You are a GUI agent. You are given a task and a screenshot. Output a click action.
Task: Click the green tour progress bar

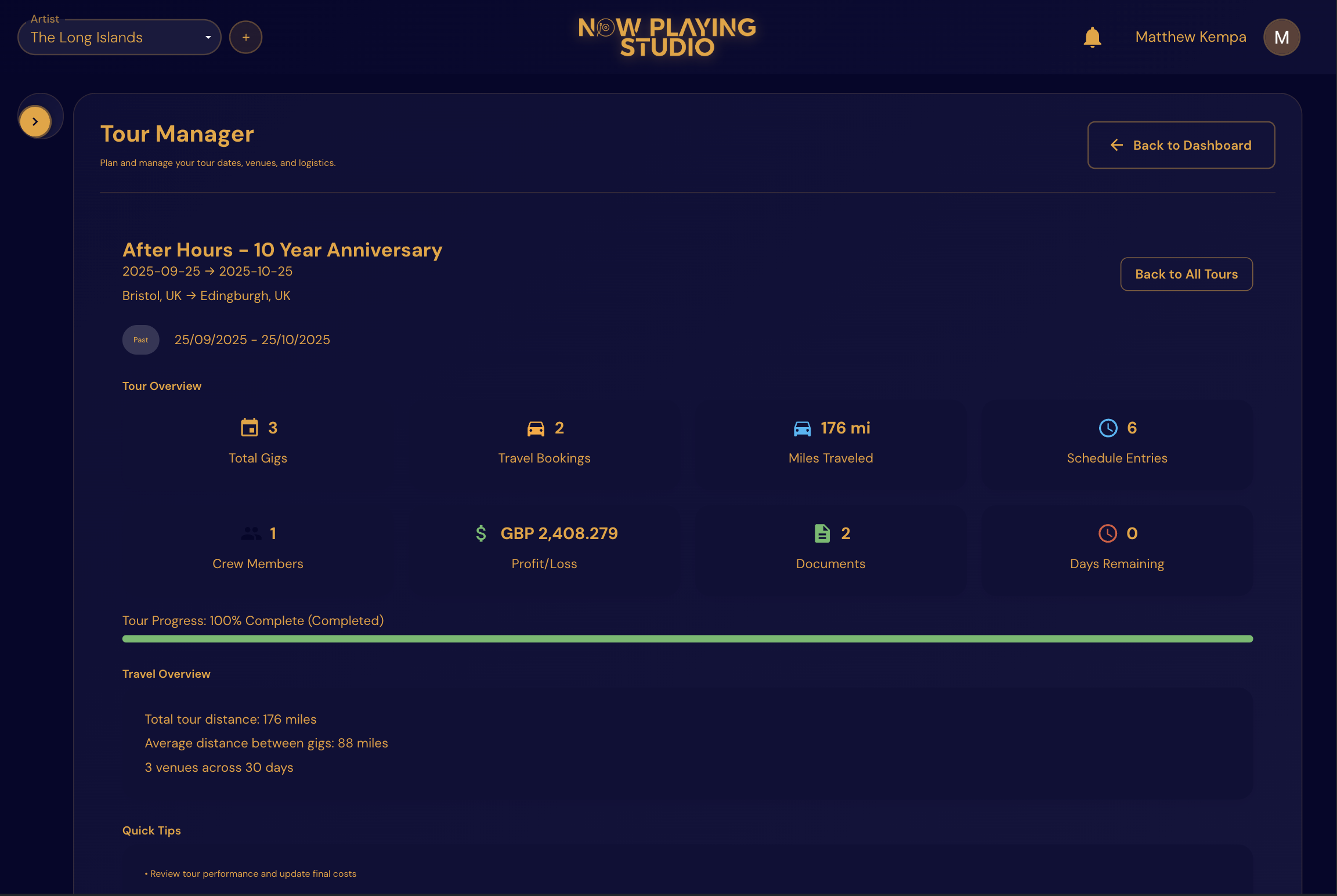pyautogui.click(x=687, y=638)
